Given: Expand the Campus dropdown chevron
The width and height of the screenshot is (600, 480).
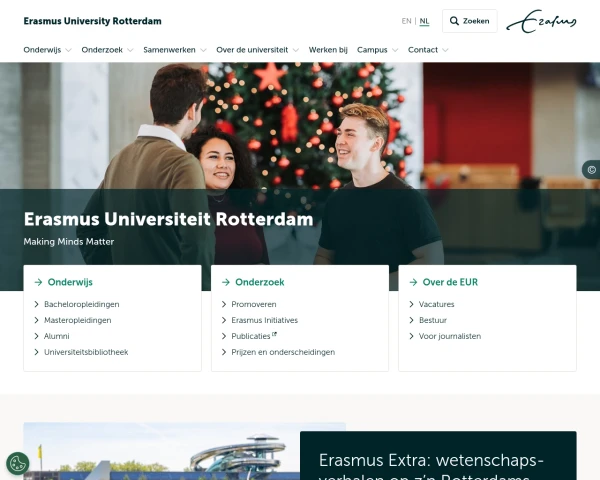Looking at the screenshot, I should coord(395,50).
